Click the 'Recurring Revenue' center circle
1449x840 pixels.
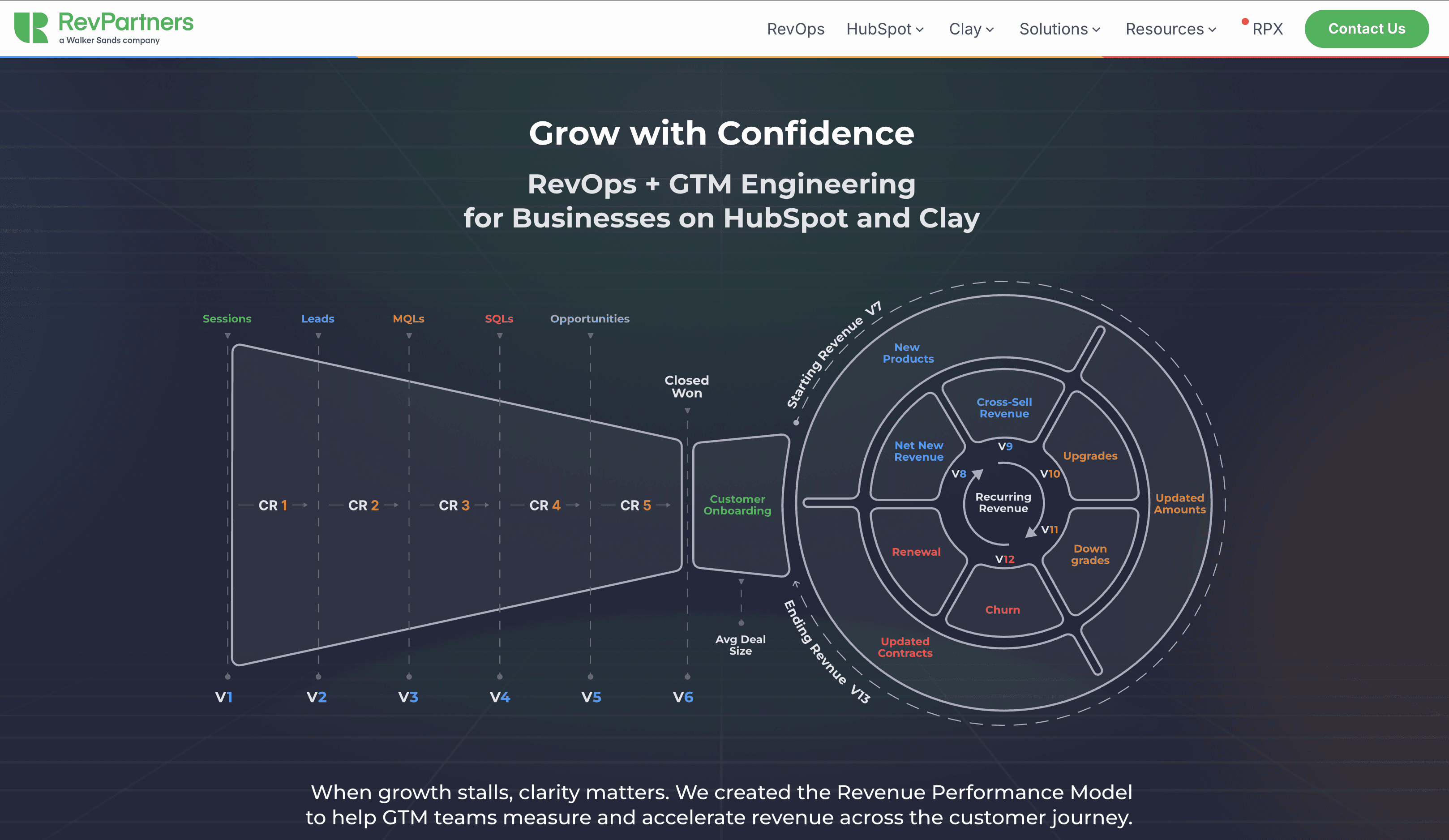tap(1003, 502)
